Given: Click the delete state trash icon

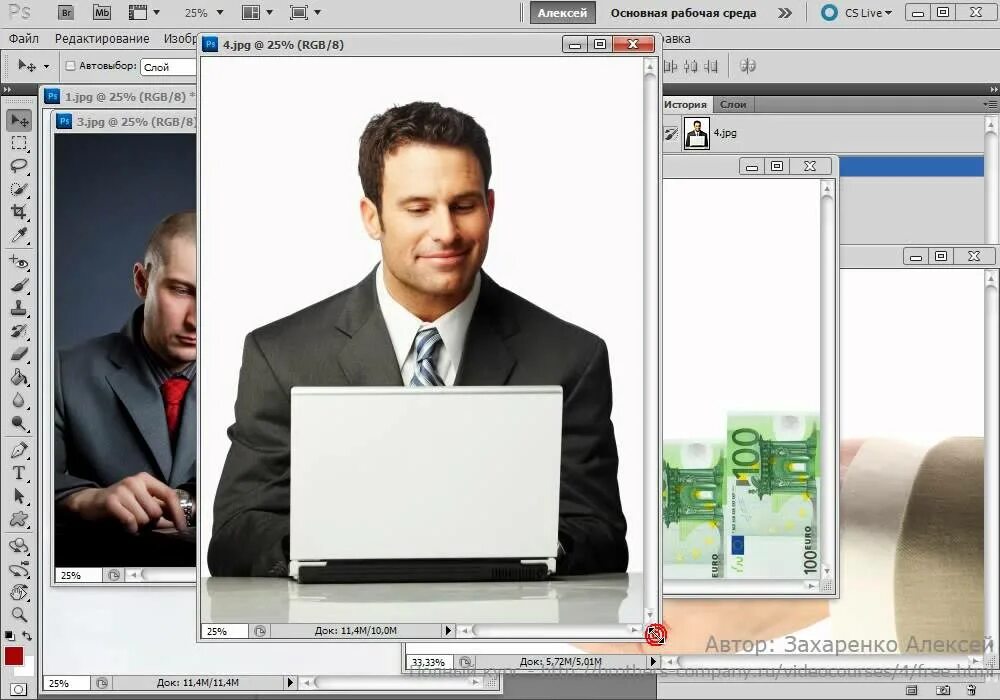Looking at the screenshot, I should click(971, 690).
